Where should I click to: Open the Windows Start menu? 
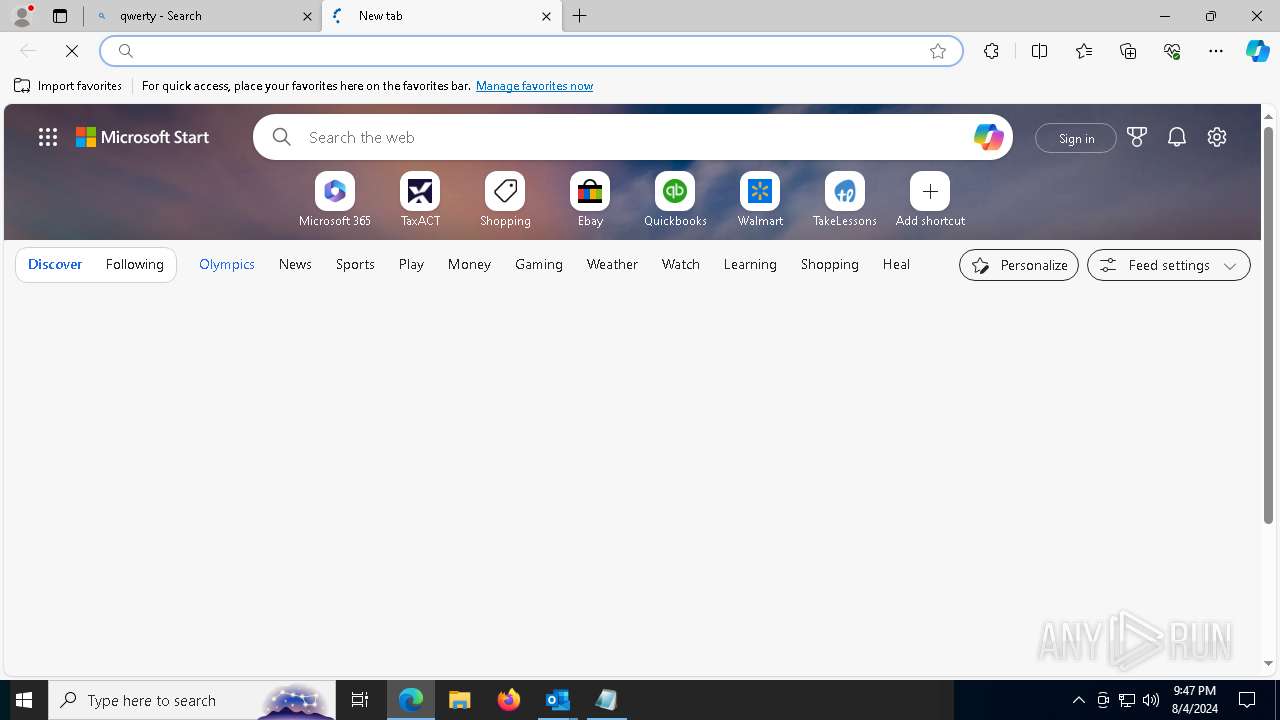(24, 700)
